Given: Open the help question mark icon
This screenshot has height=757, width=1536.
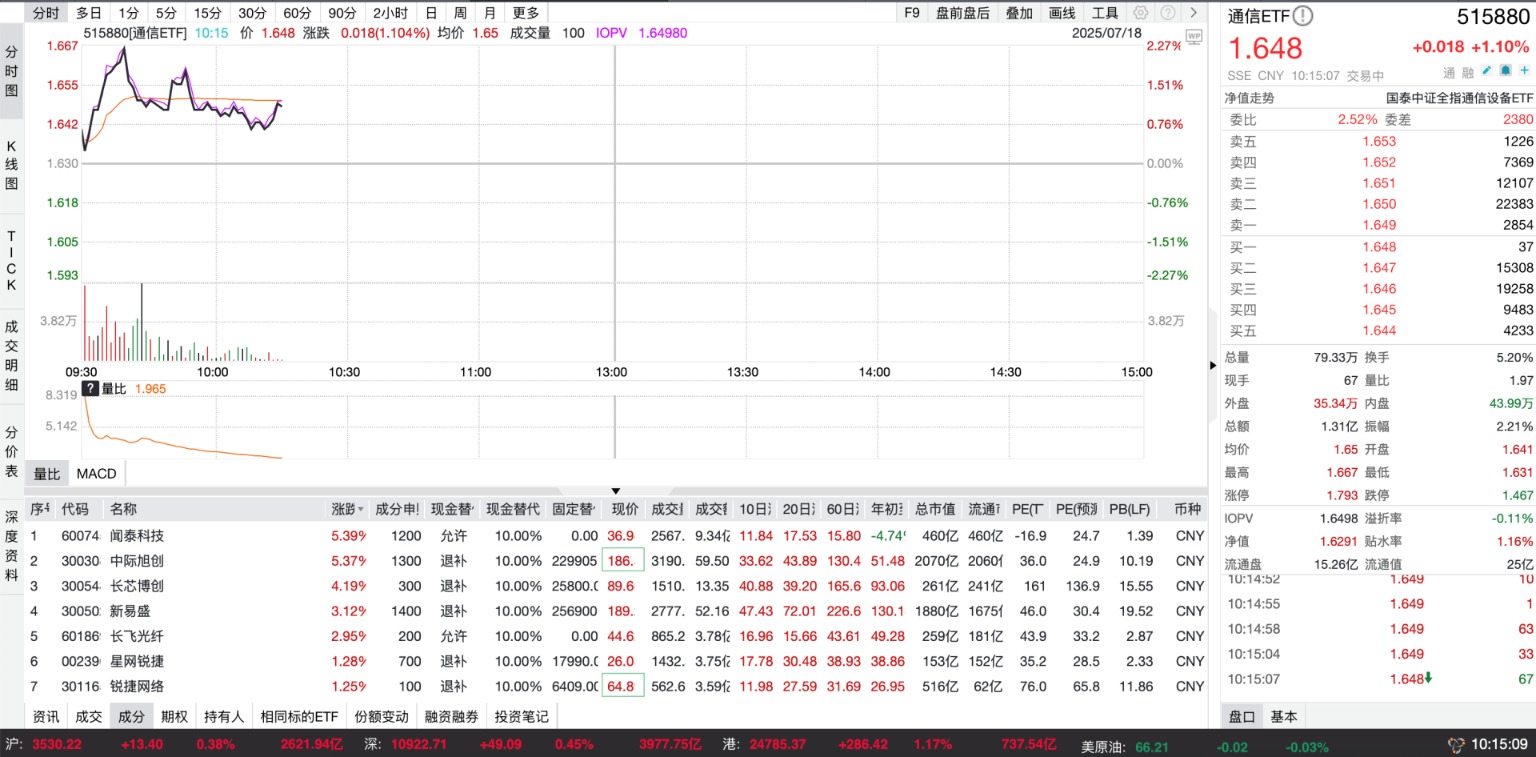Looking at the screenshot, I should (x=1166, y=13).
